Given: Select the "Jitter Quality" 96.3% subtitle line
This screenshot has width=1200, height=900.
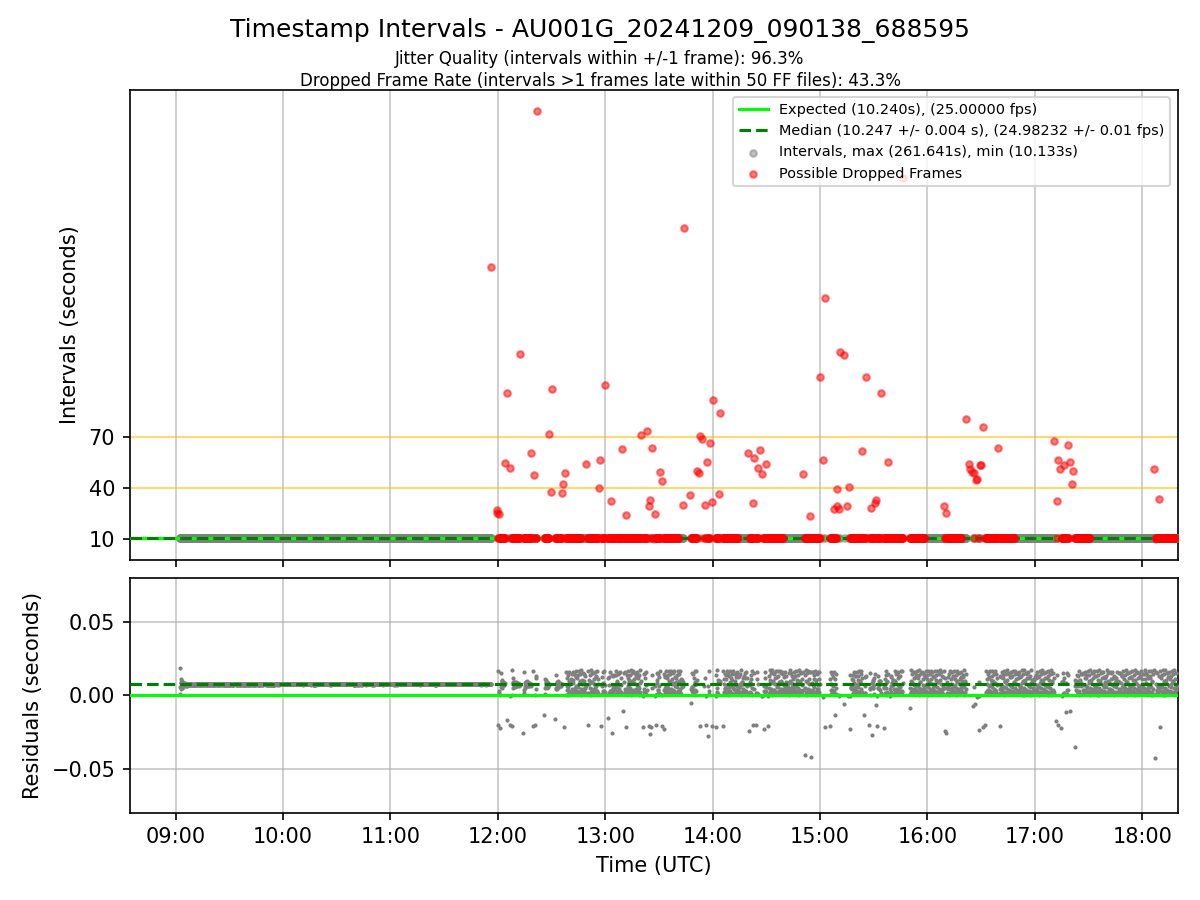Looking at the screenshot, I should point(599,58).
